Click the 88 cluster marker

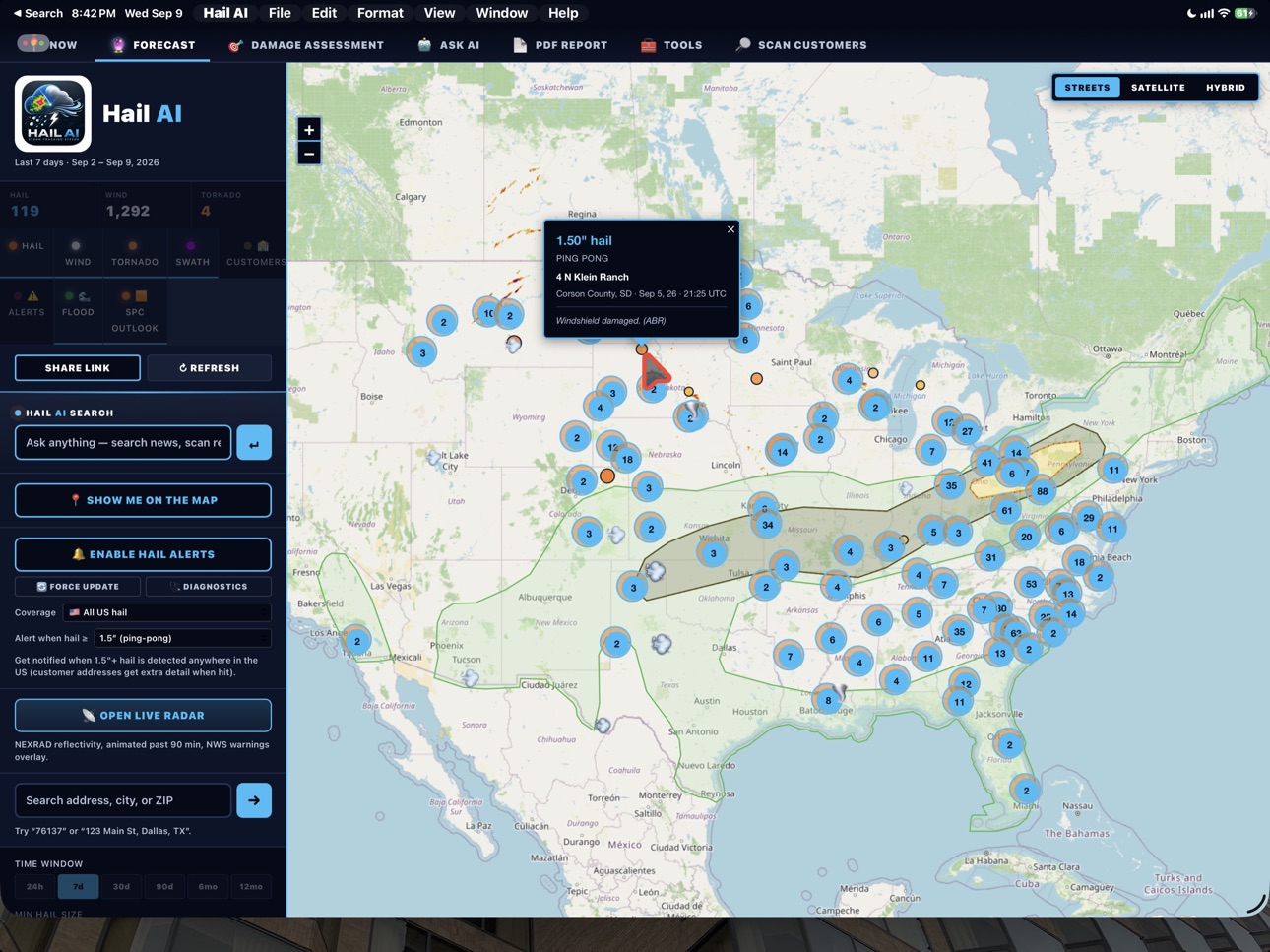pos(1042,491)
